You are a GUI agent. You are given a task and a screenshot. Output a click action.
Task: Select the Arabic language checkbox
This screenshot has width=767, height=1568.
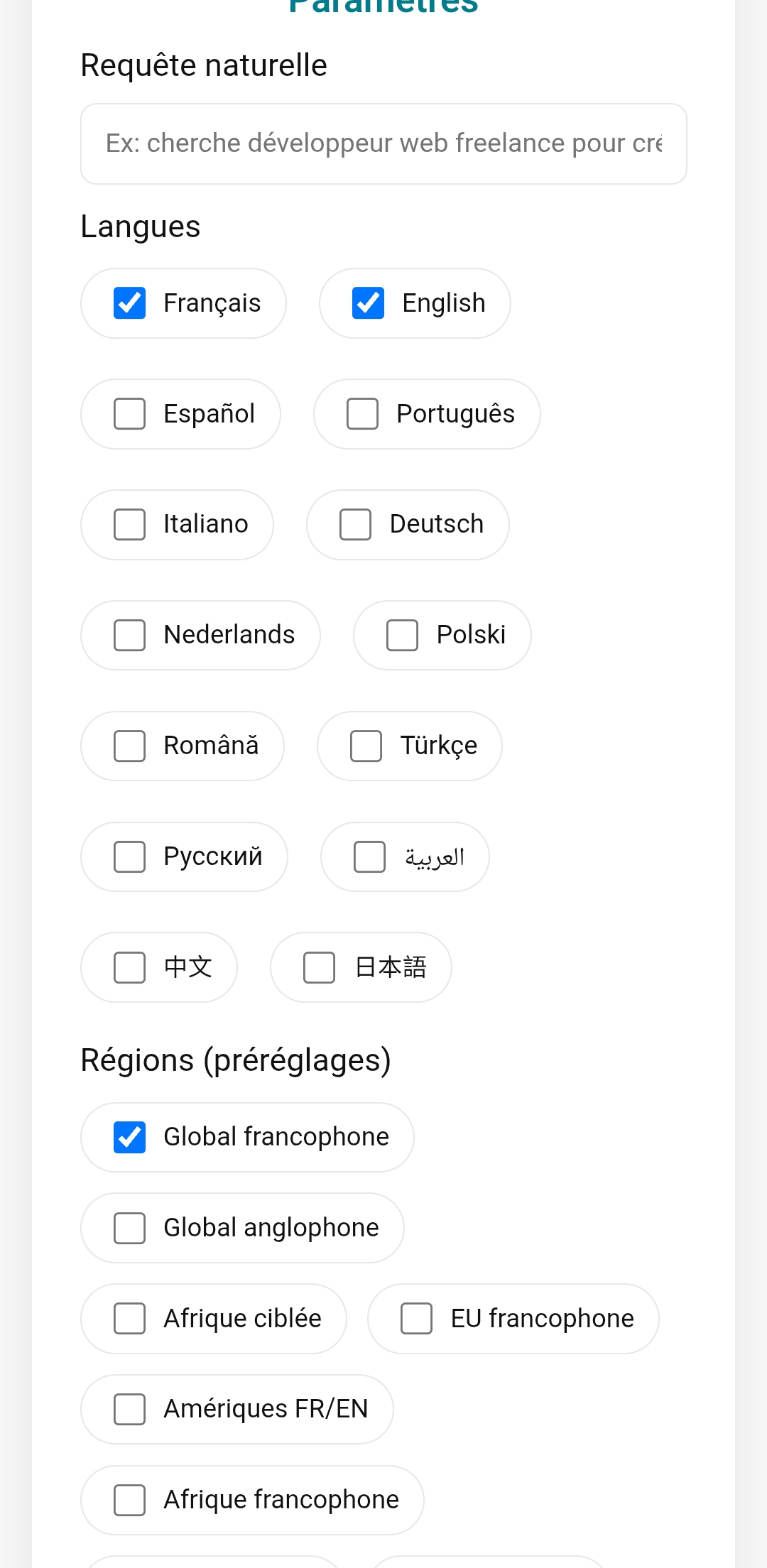pyautogui.click(x=370, y=857)
